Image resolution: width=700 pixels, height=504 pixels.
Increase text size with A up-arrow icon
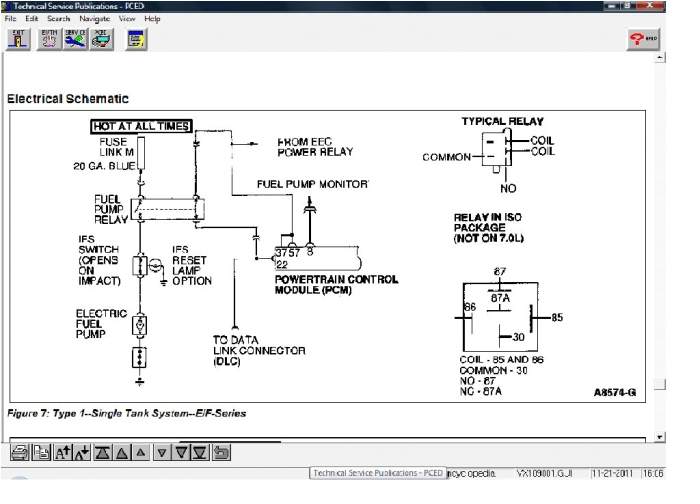(x=61, y=453)
